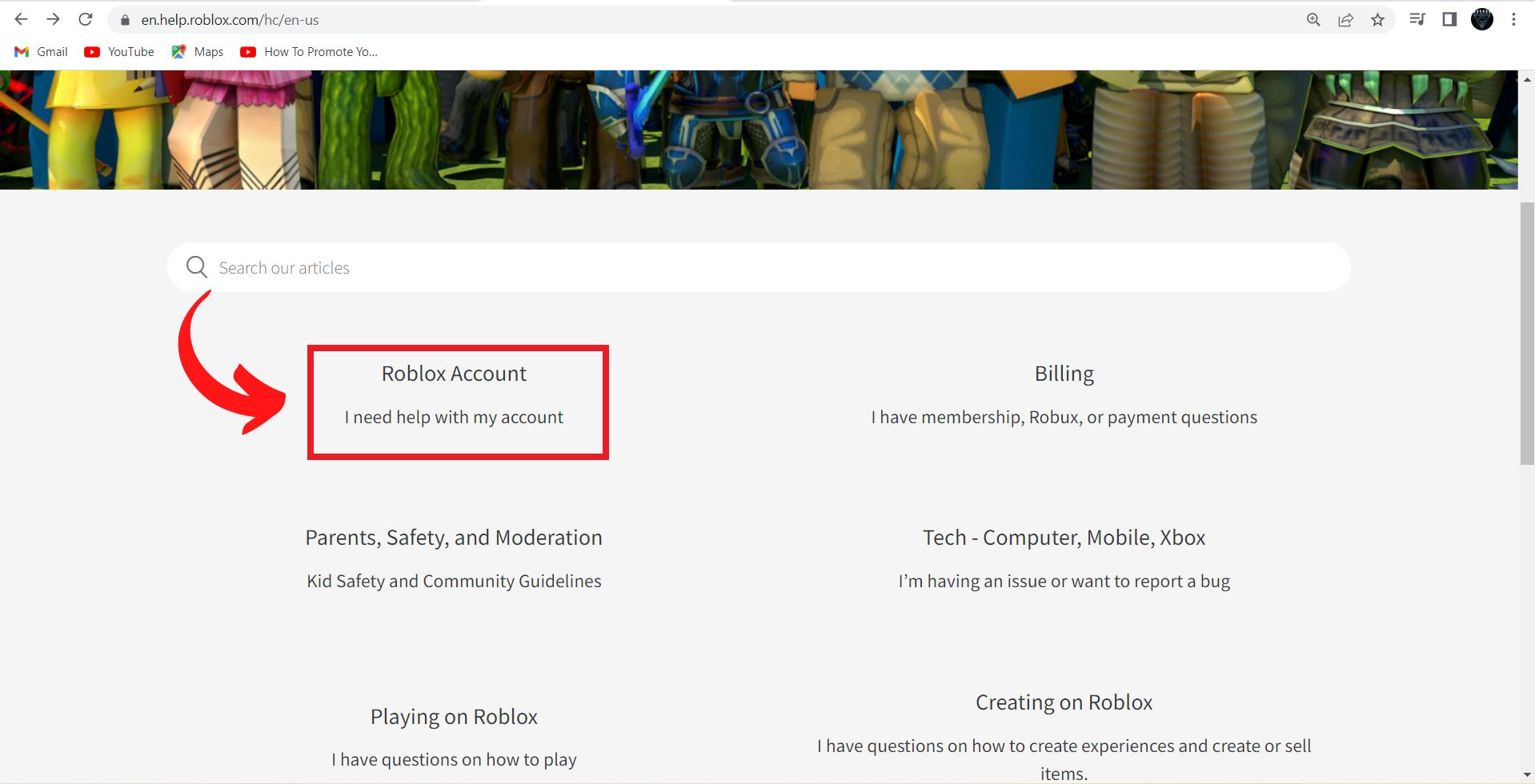The width and height of the screenshot is (1535, 784).
Task: Open the Gmail bookmark
Action: (x=42, y=52)
